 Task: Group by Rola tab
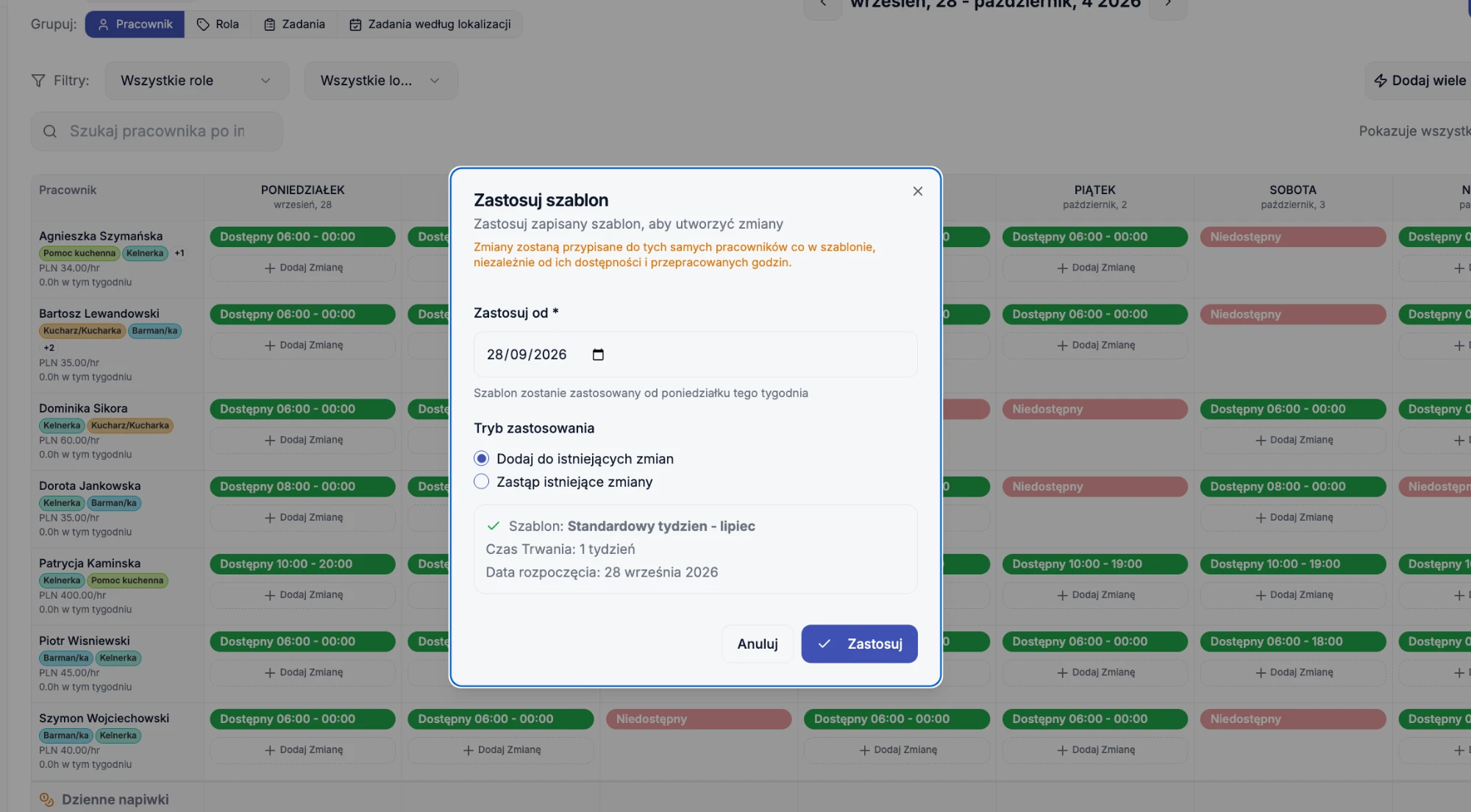tap(218, 24)
